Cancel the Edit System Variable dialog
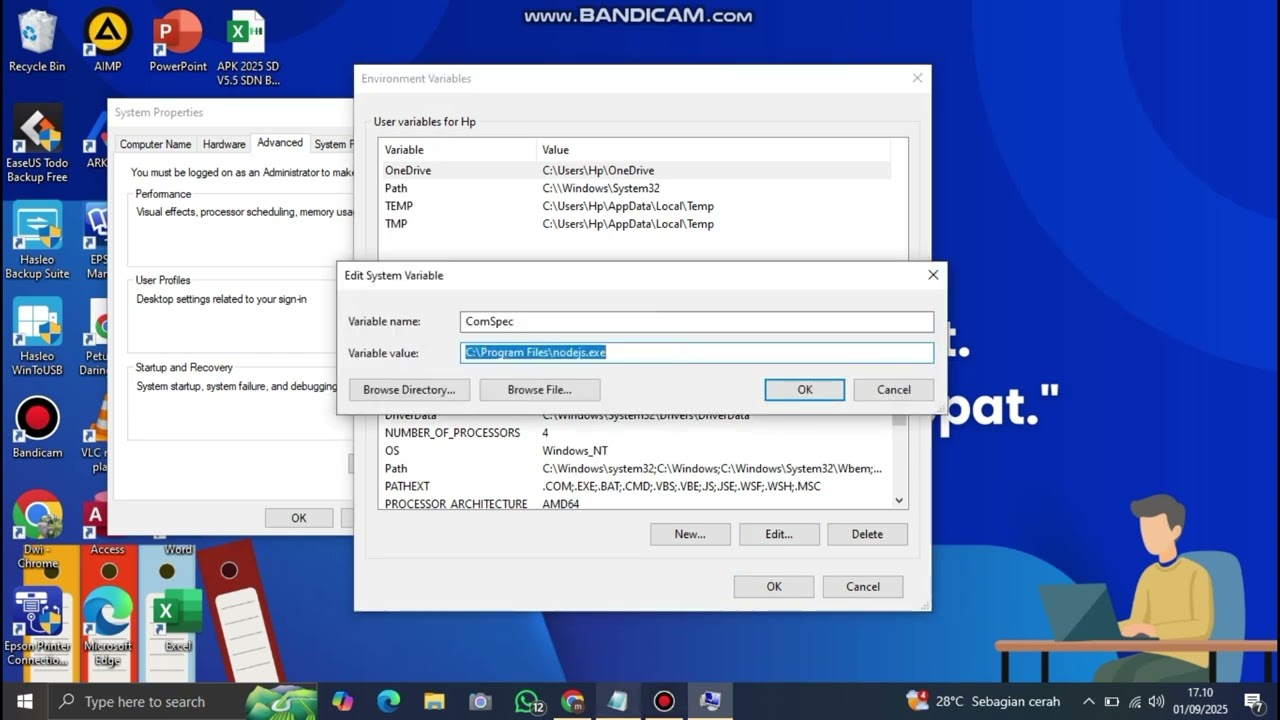The width and height of the screenshot is (1280, 720). [x=894, y=390]
